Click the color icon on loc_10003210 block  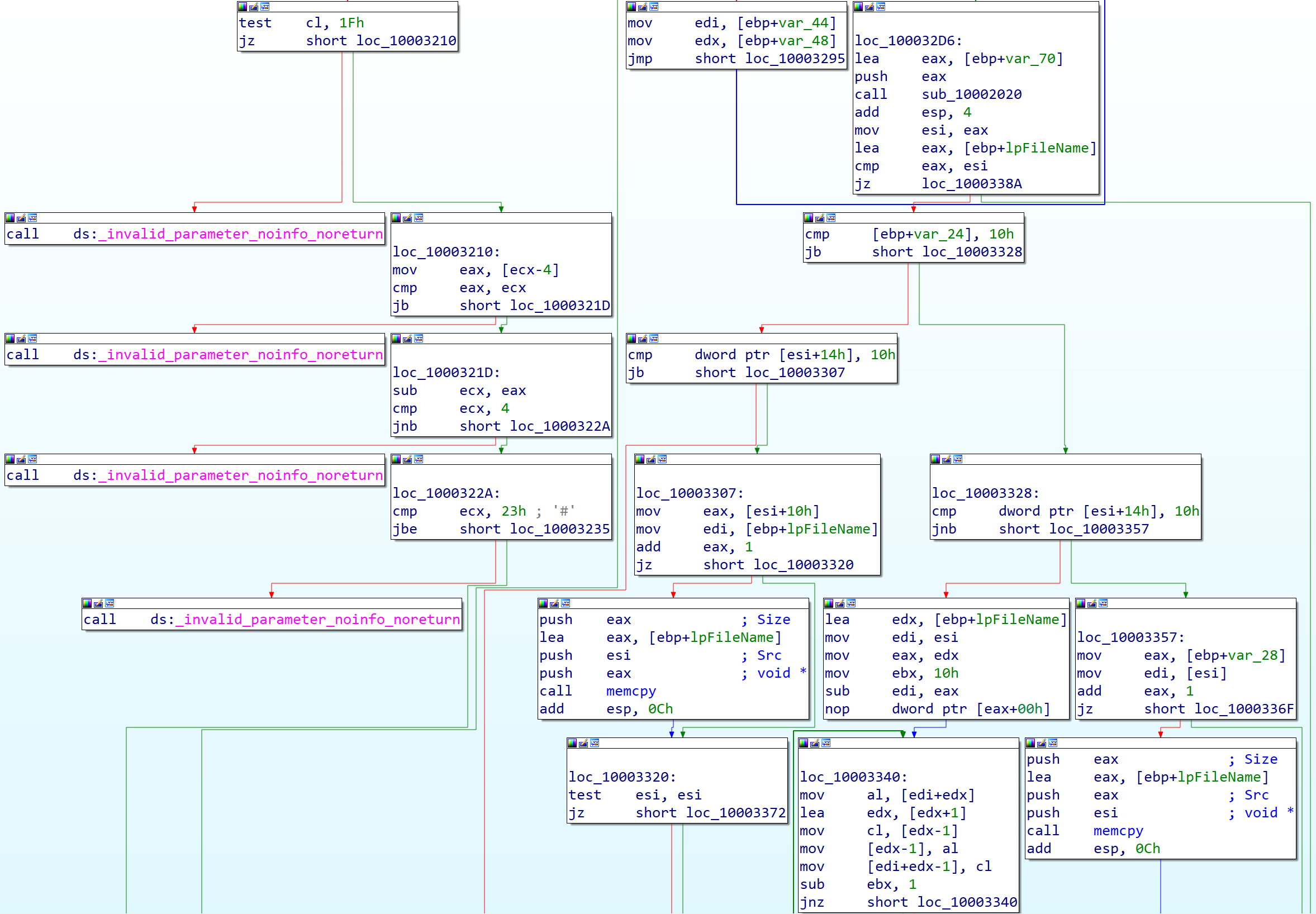point(396,218)
